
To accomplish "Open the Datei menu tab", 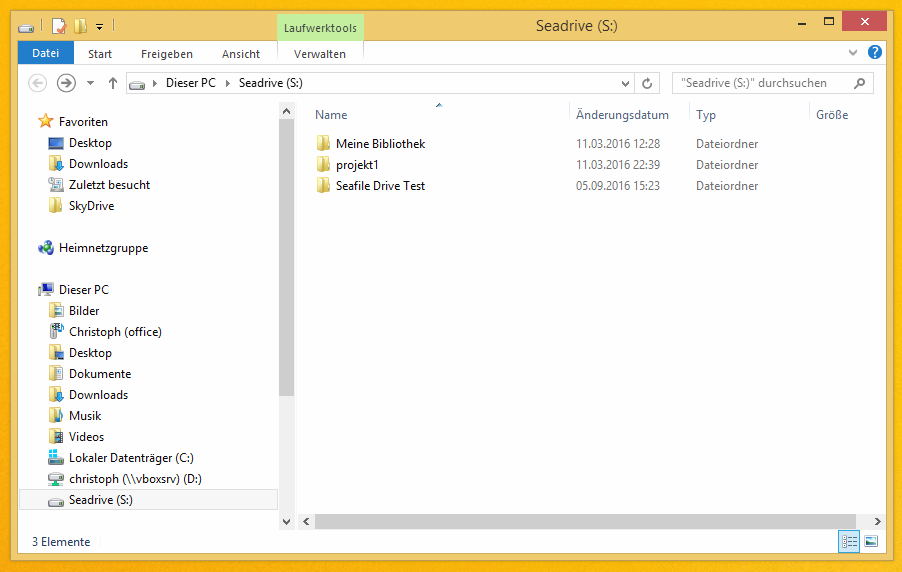I will (x=45, y=53).
